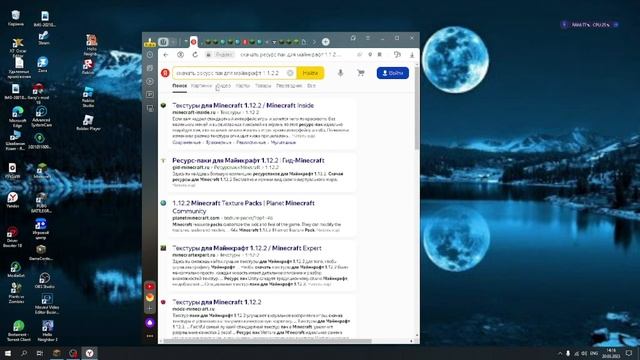The image size is (640, 360).
Task: Go back using the browser back arrow
Action: (x=165, y=55)
